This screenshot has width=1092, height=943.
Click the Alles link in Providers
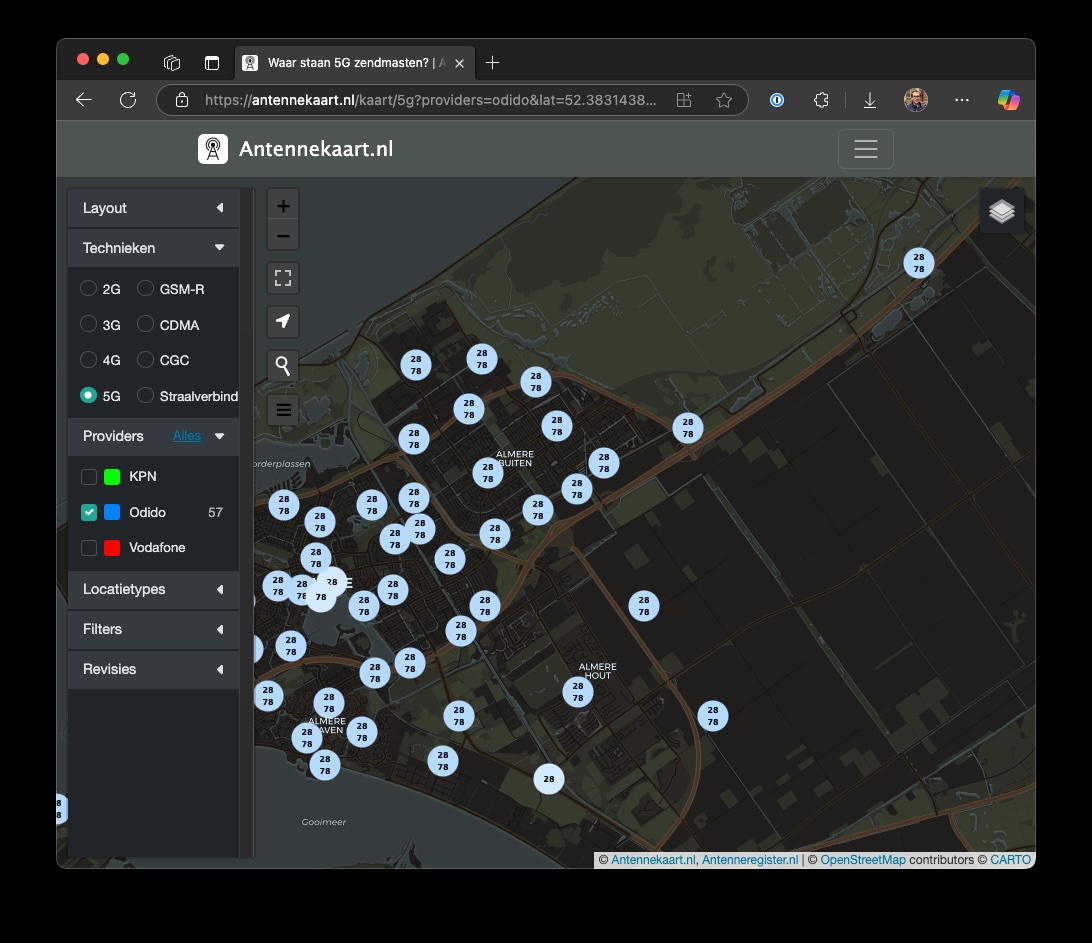[x=187, y=436]
